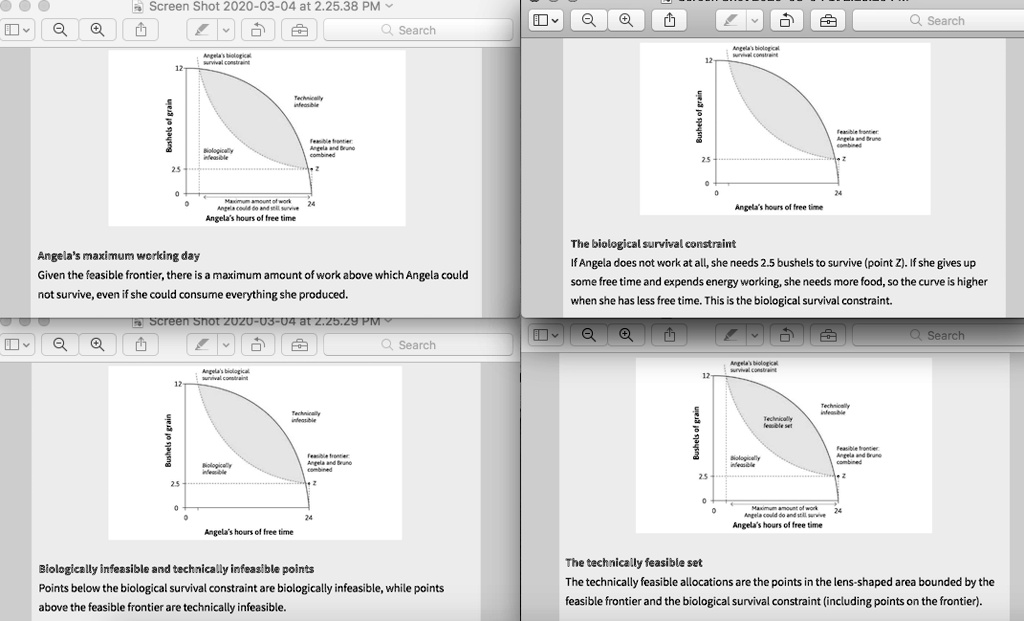Viewport: 1024px width, 621px height.
Task: Show Markup toolbox in 'The biological survival constraint' window
Action: 828,20
